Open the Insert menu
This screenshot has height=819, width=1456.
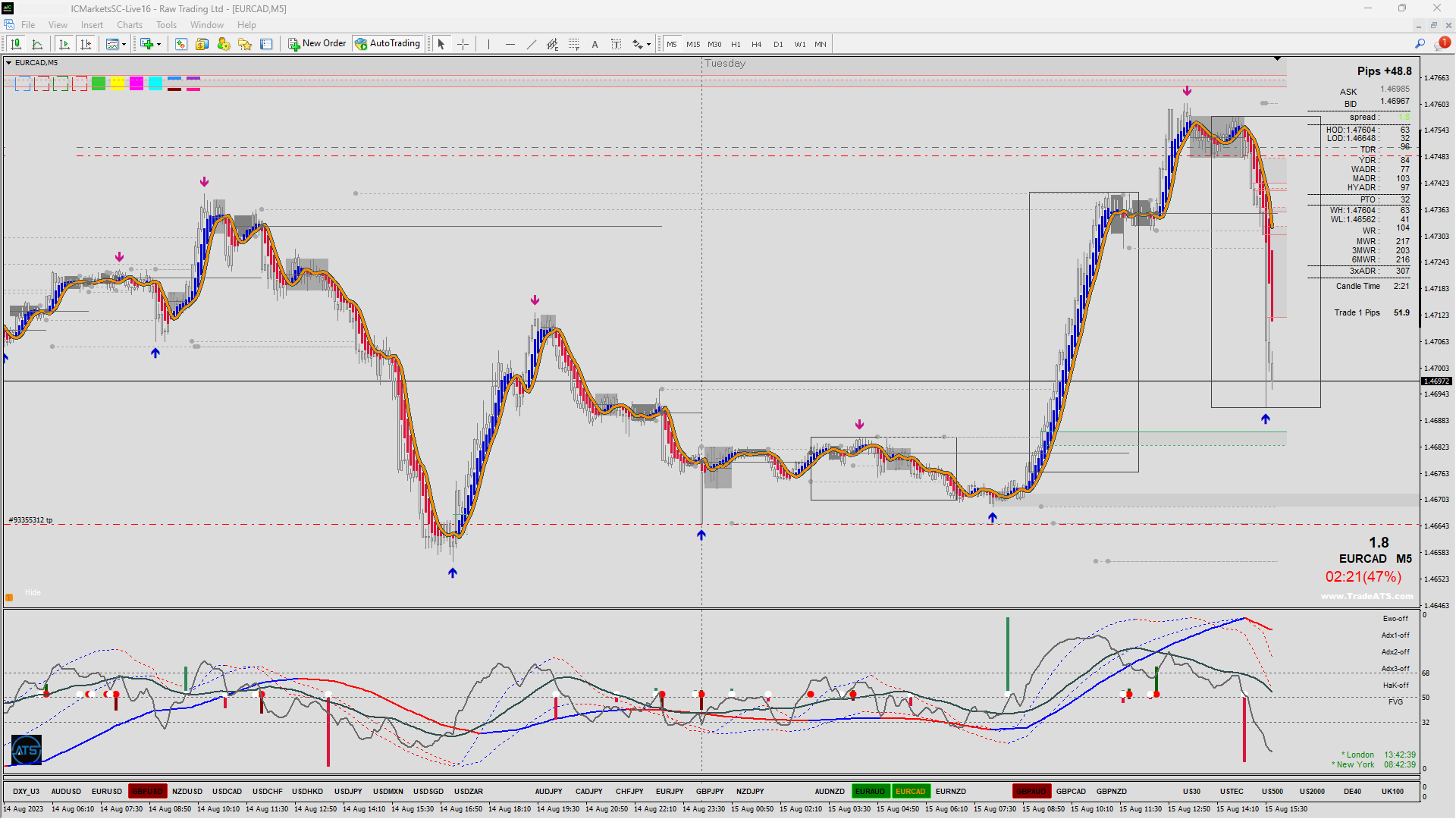coord(92,25)
